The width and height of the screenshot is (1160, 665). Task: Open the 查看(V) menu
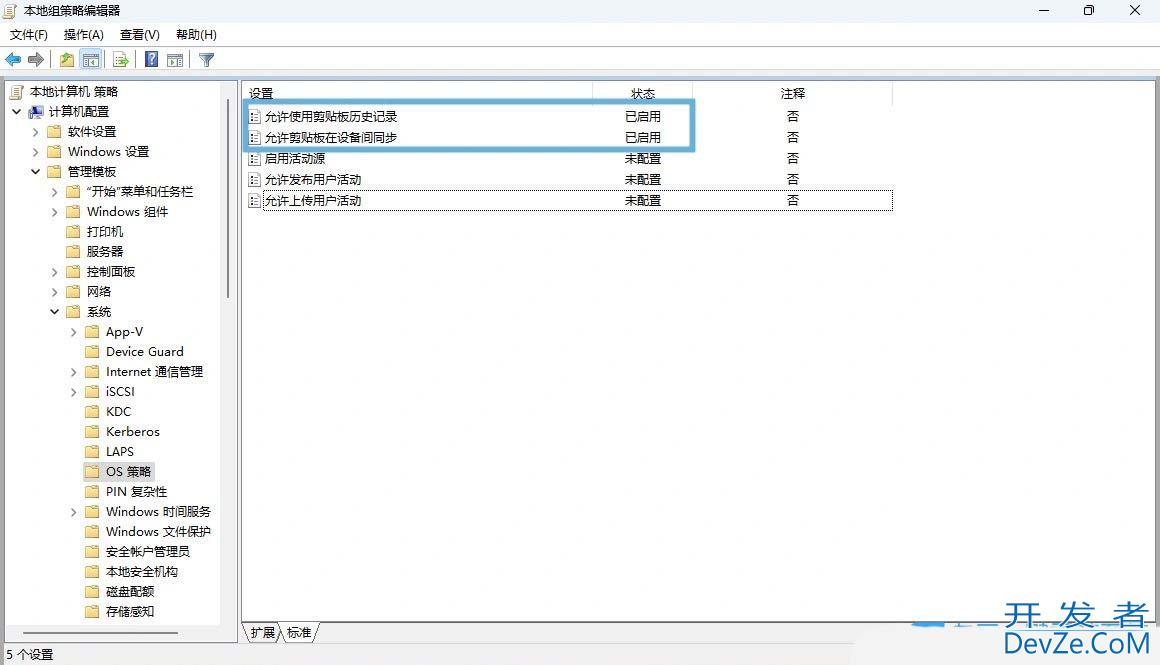(140, 35)
